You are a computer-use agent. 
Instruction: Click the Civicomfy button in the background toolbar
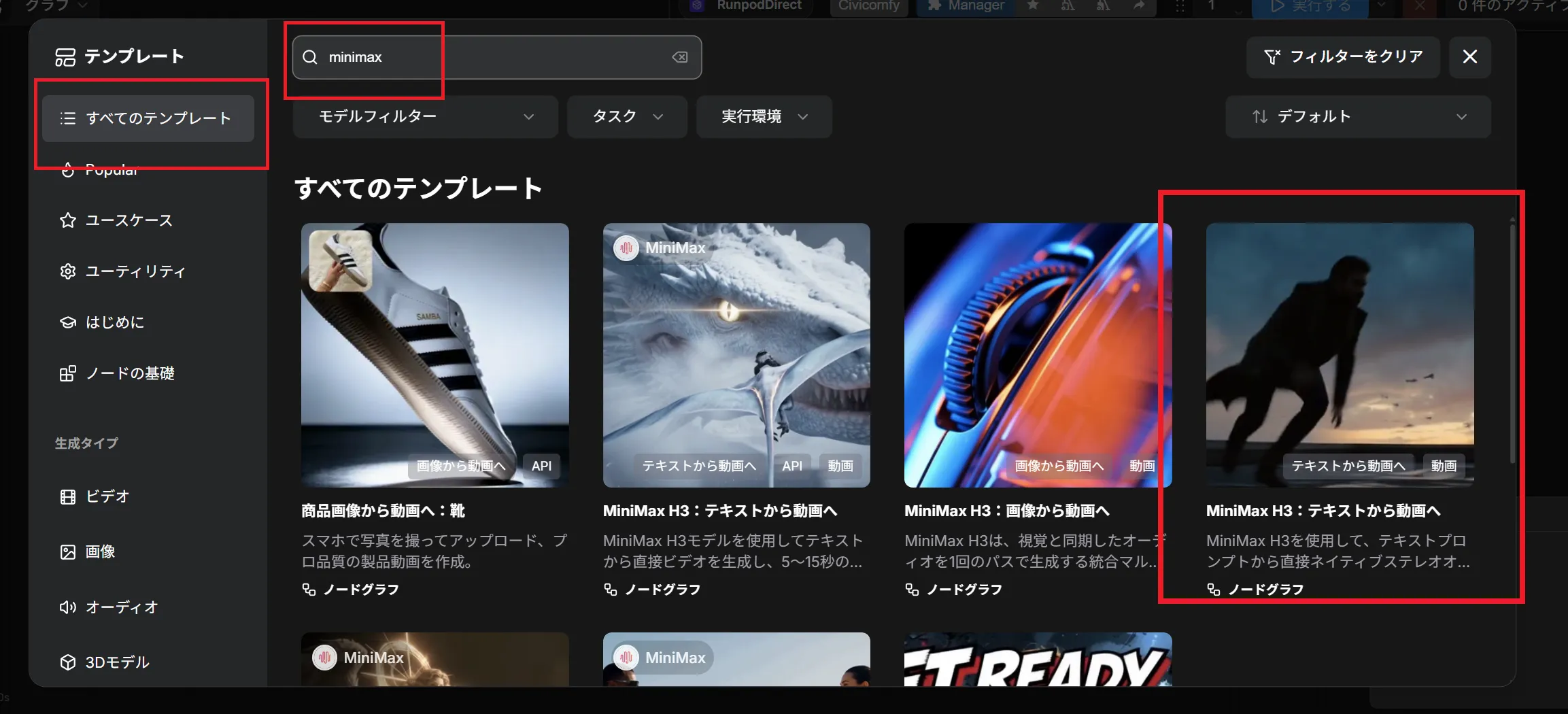click(x=869, y=6)
